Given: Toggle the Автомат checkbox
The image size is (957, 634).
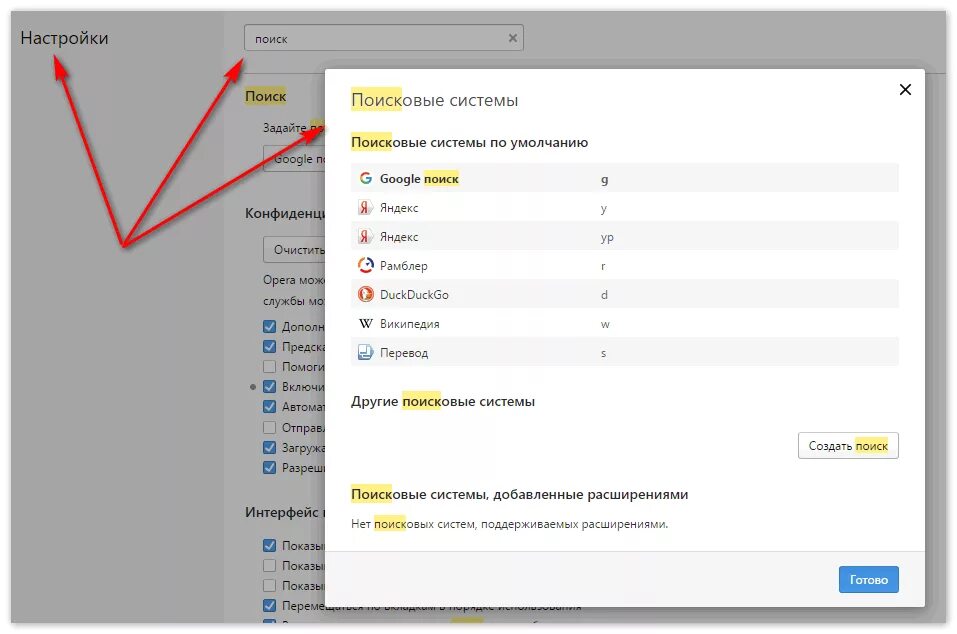Looking at the screenshot, I should (269, 407).
